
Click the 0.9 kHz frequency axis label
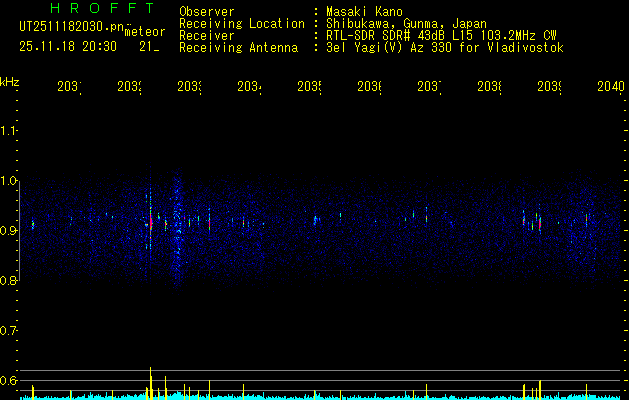tap(8, 230)
